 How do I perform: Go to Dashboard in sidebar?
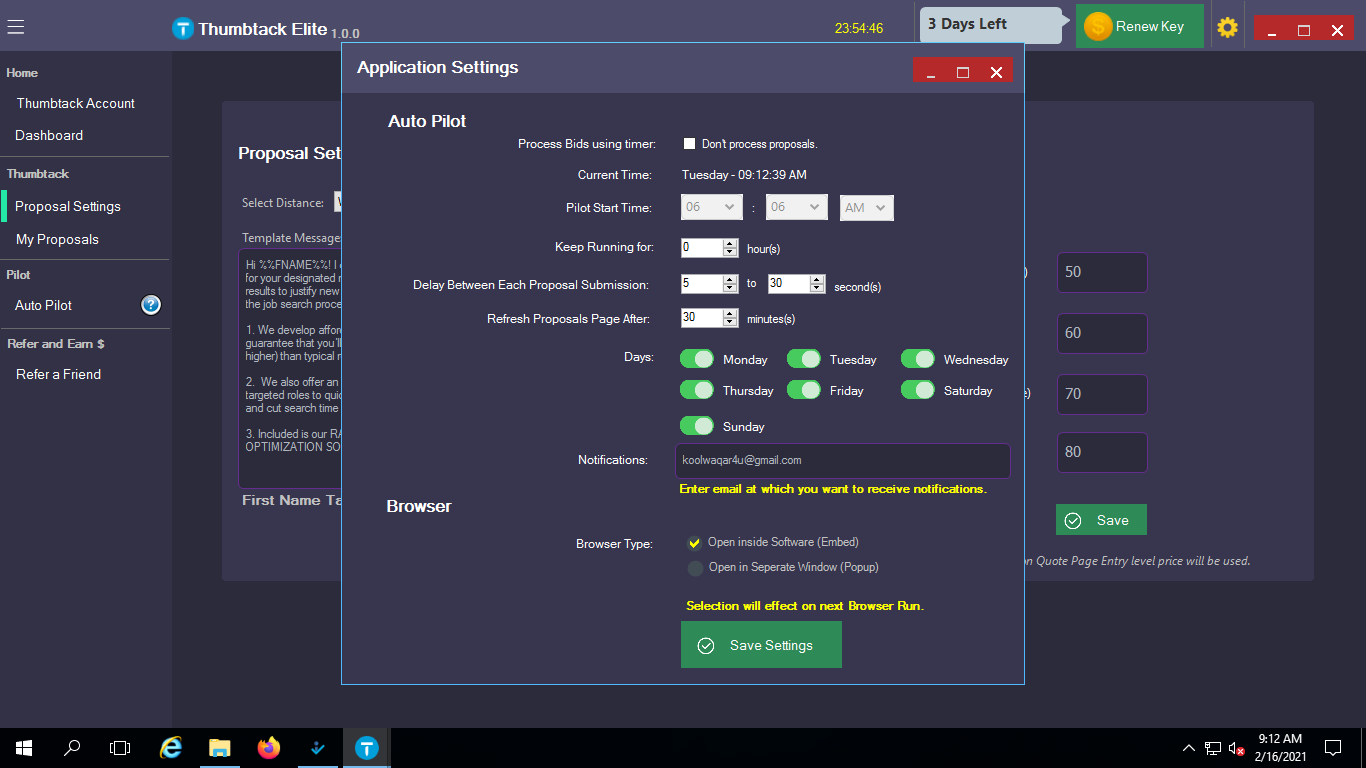point(49,135)
